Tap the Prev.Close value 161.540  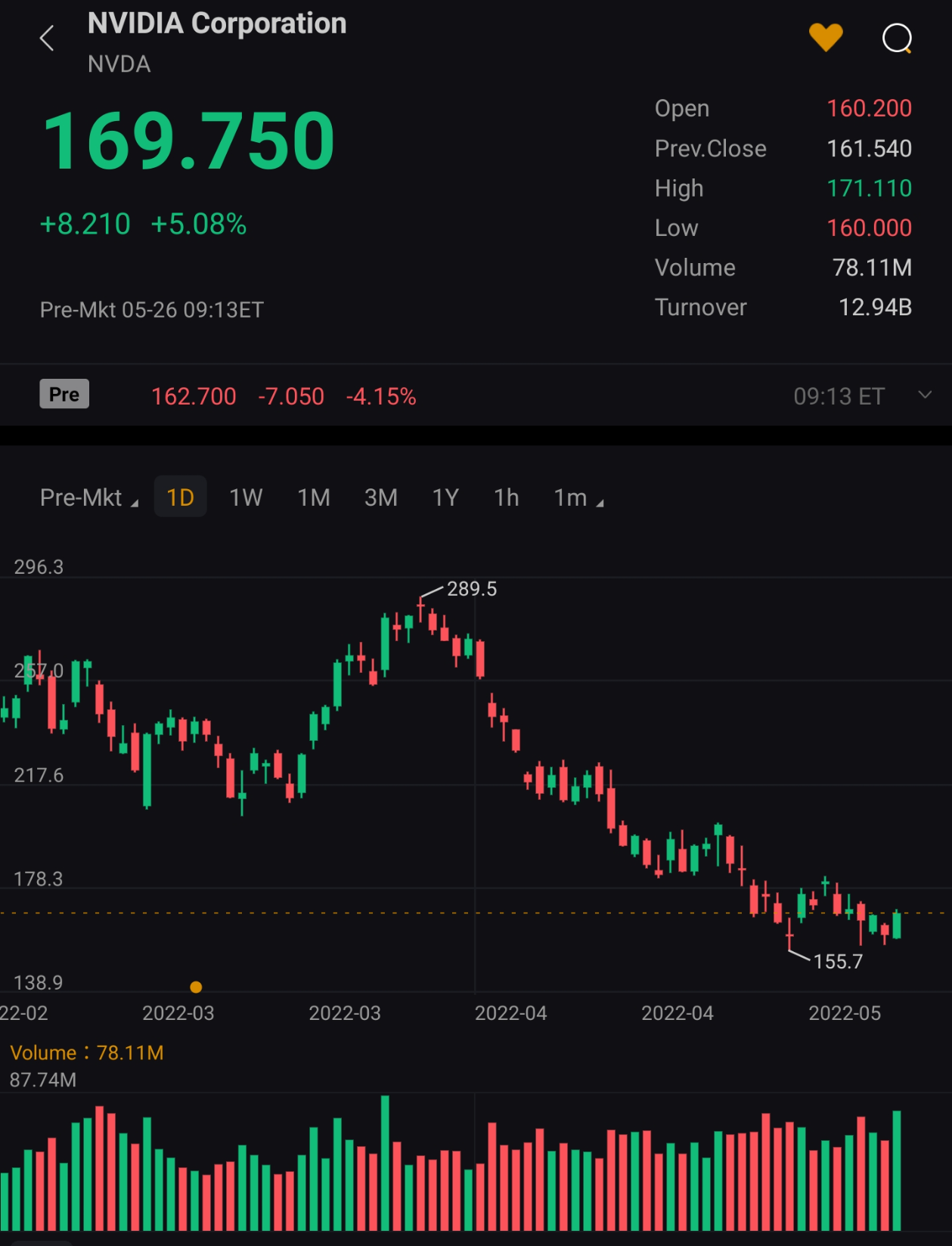click(x=870, y=148)
